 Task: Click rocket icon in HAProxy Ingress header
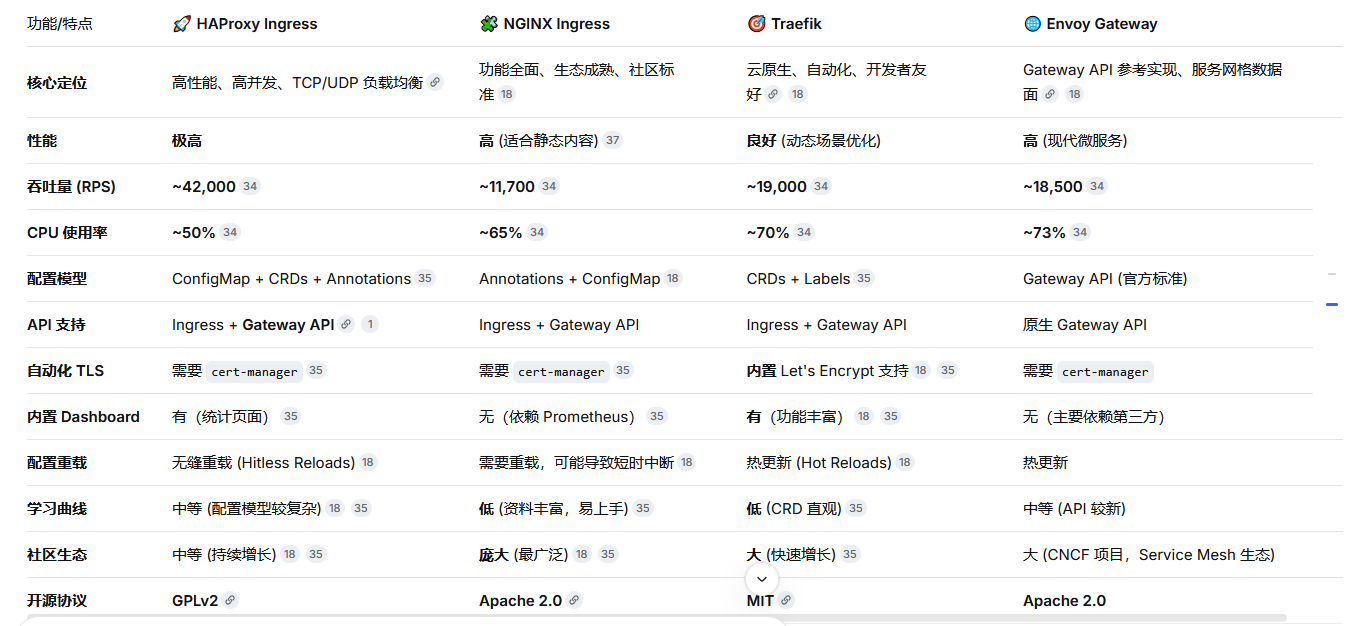(x=182, y=24)
